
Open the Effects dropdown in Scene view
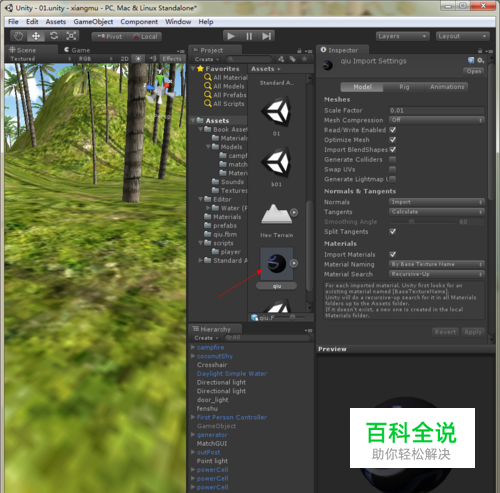[x=172, y=59]
